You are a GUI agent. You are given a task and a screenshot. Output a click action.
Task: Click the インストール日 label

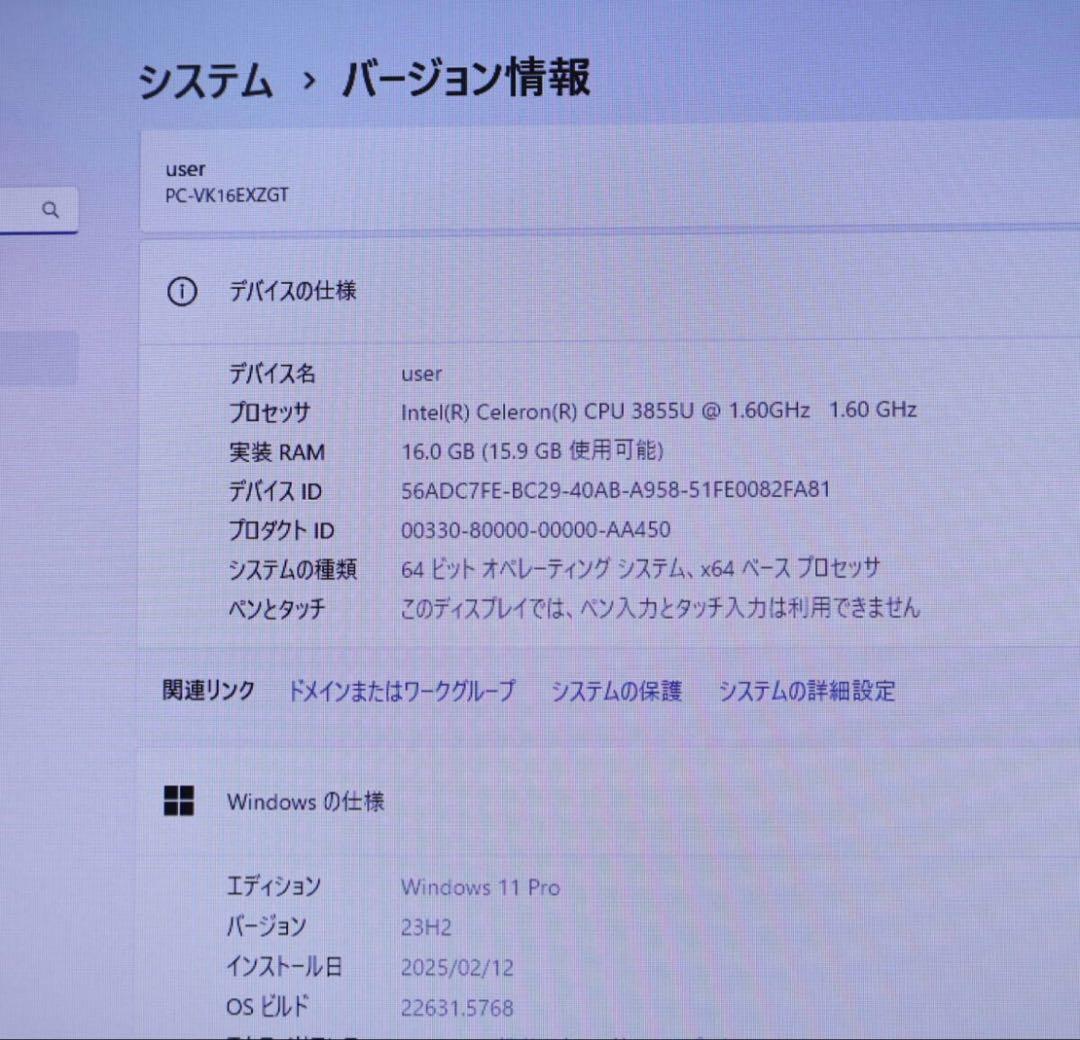coord(284,966)
